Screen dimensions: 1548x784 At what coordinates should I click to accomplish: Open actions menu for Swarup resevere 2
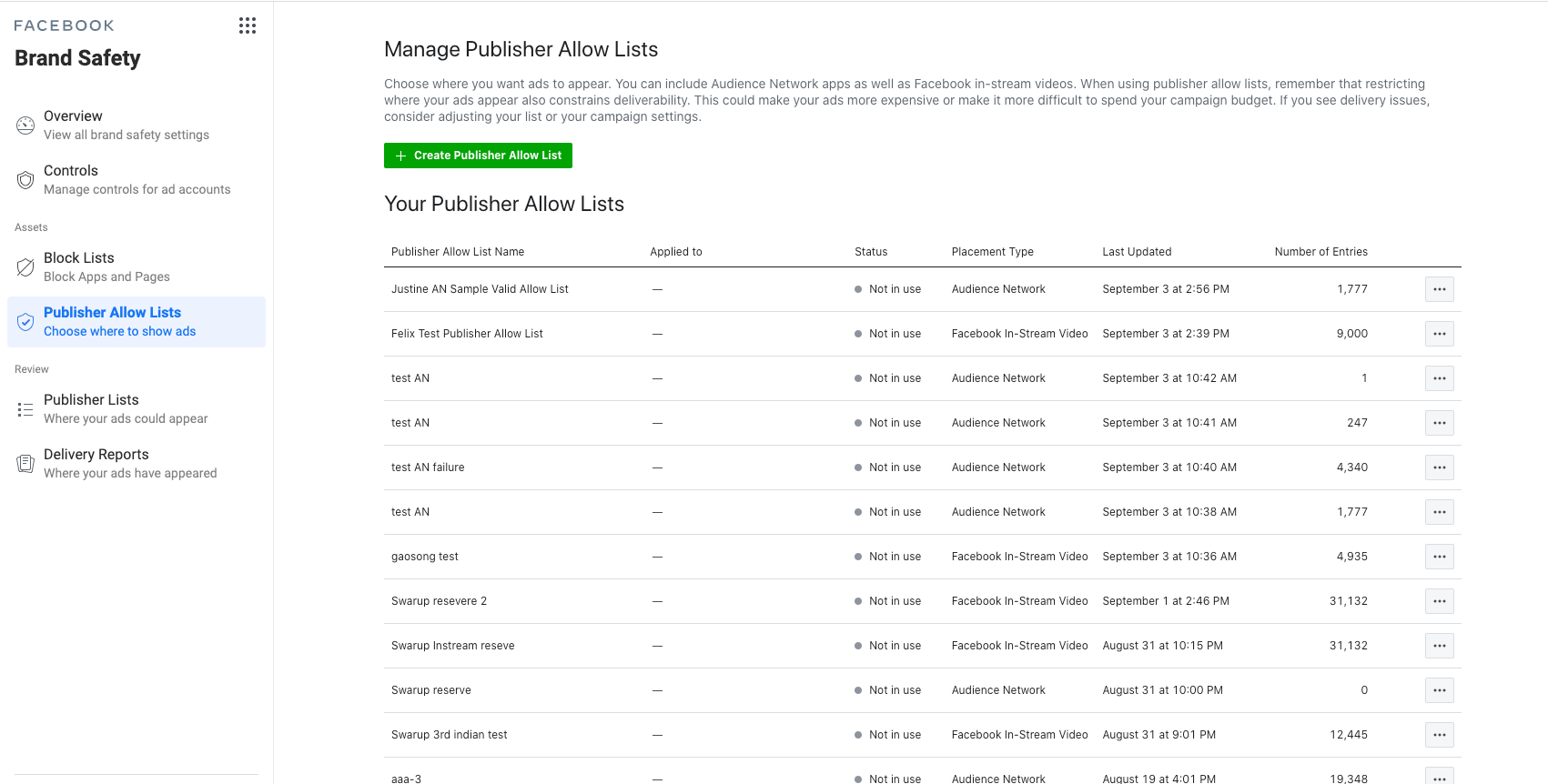(1439, 601)
